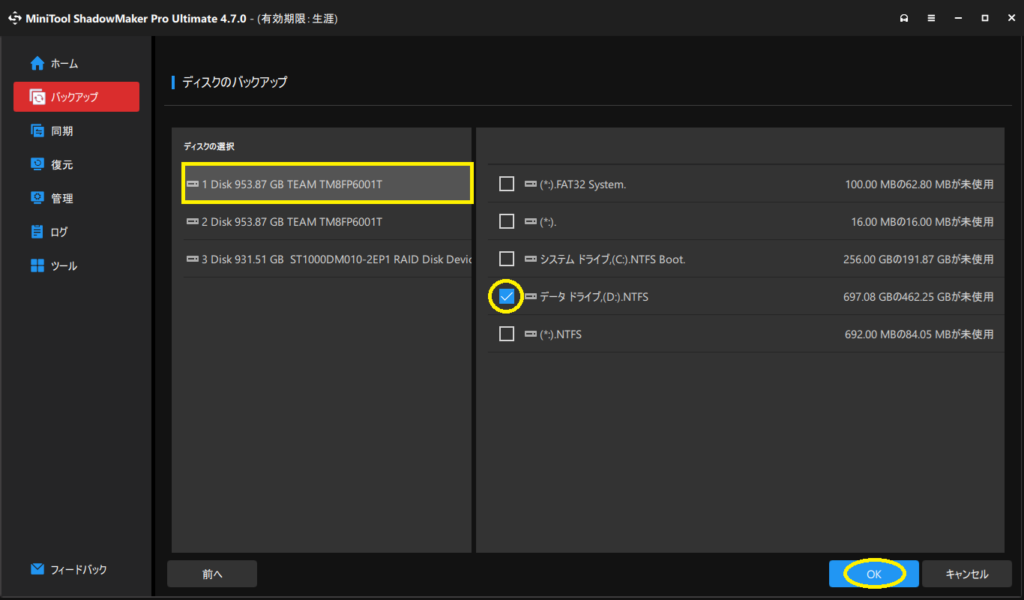Screen dimensions: 1024x600
Task: Check the システム ドライブ (C:) checkbox
Action: point(507,259)
